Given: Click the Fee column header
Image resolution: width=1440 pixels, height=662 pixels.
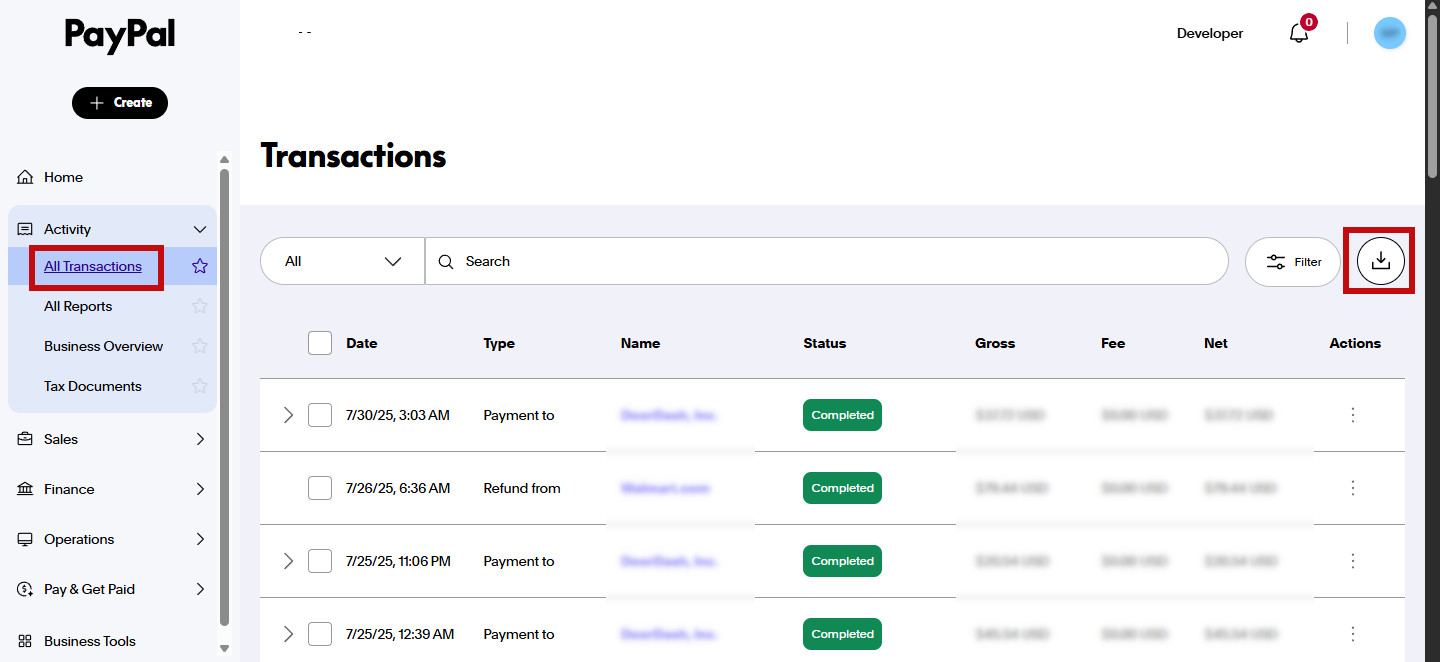Looking at the screenshot, I should (x=1113, y=343).
